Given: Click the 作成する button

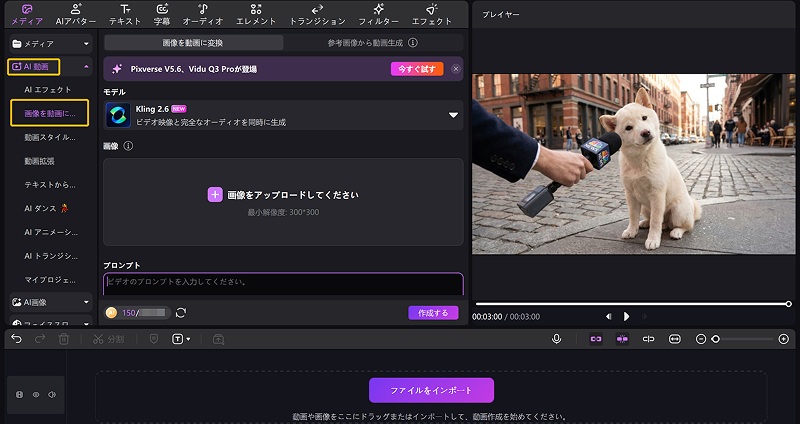Looking at the screenshot, I should (433, 313).
